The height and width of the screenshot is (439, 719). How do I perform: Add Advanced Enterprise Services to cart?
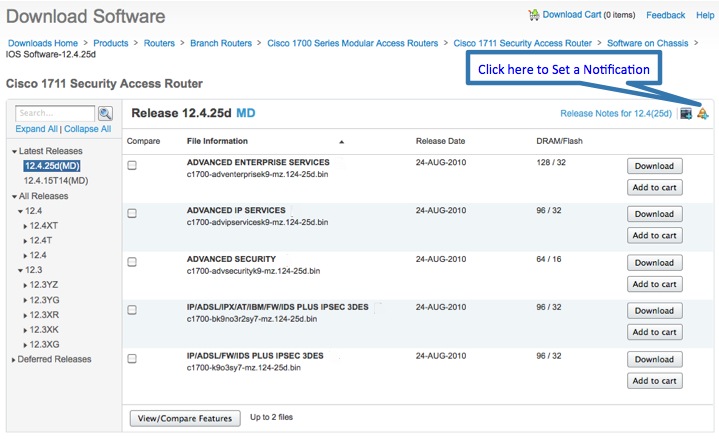tap(654, 187)
